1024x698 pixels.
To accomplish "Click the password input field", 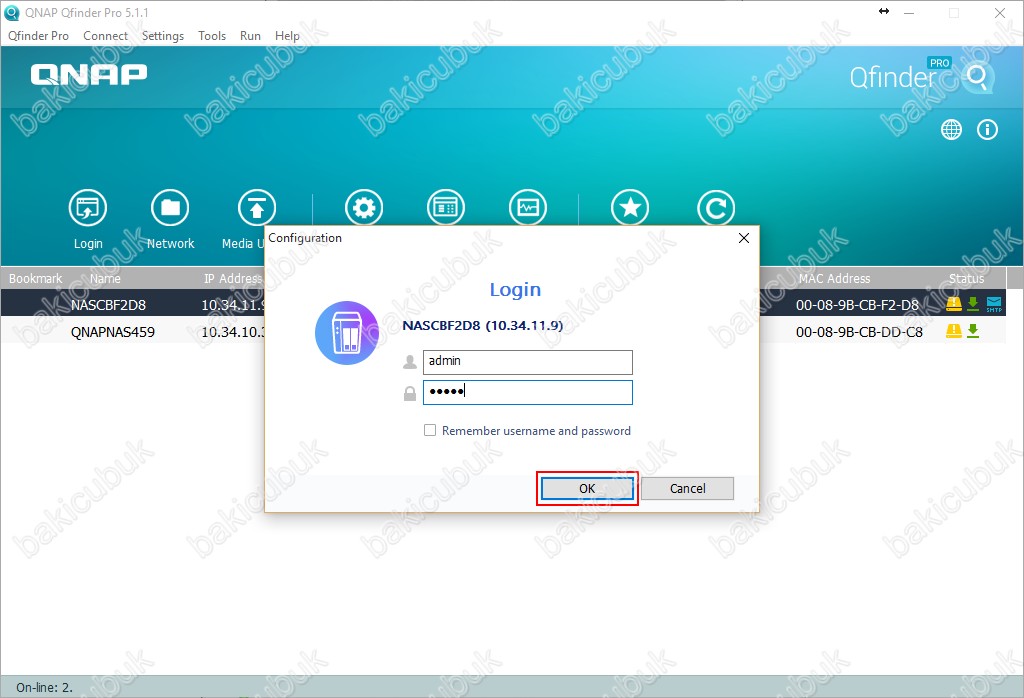I will click(x=528, y=392).
